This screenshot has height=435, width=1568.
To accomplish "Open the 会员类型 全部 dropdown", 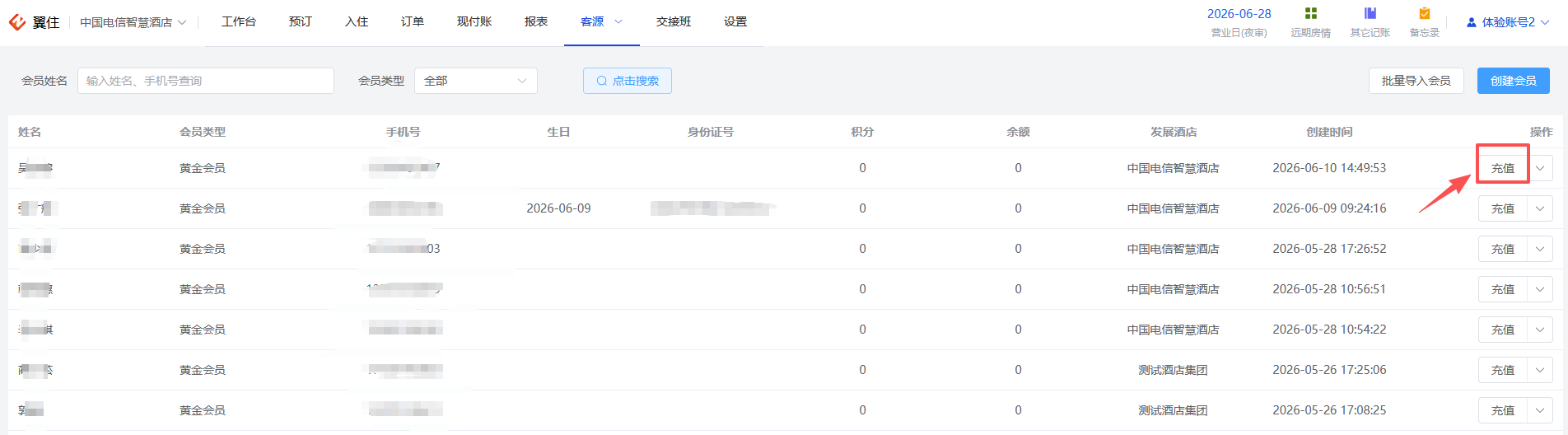I will pyautogui.click(x=476, y=81).
